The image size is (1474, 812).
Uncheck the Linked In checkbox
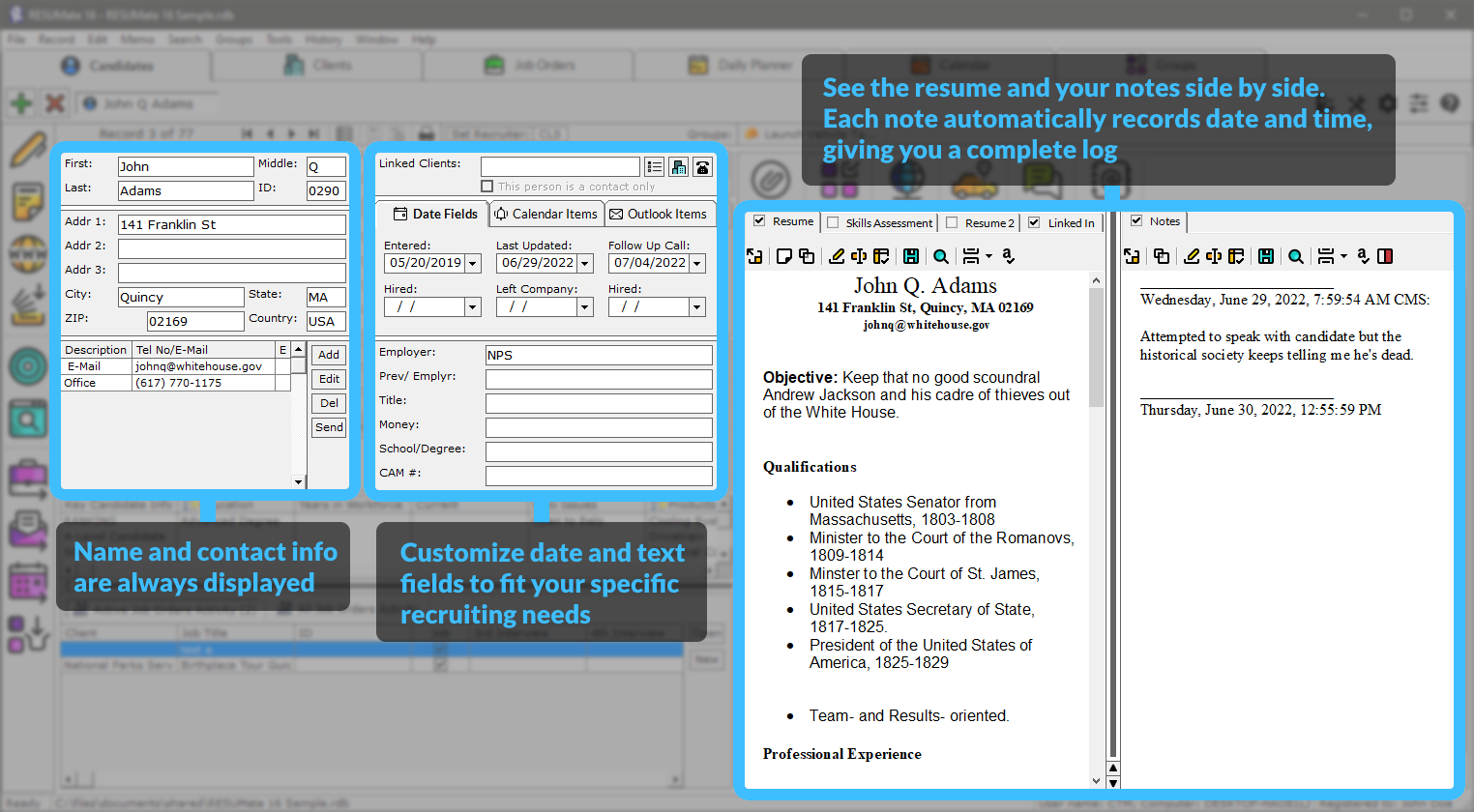tap(1034, 222)
